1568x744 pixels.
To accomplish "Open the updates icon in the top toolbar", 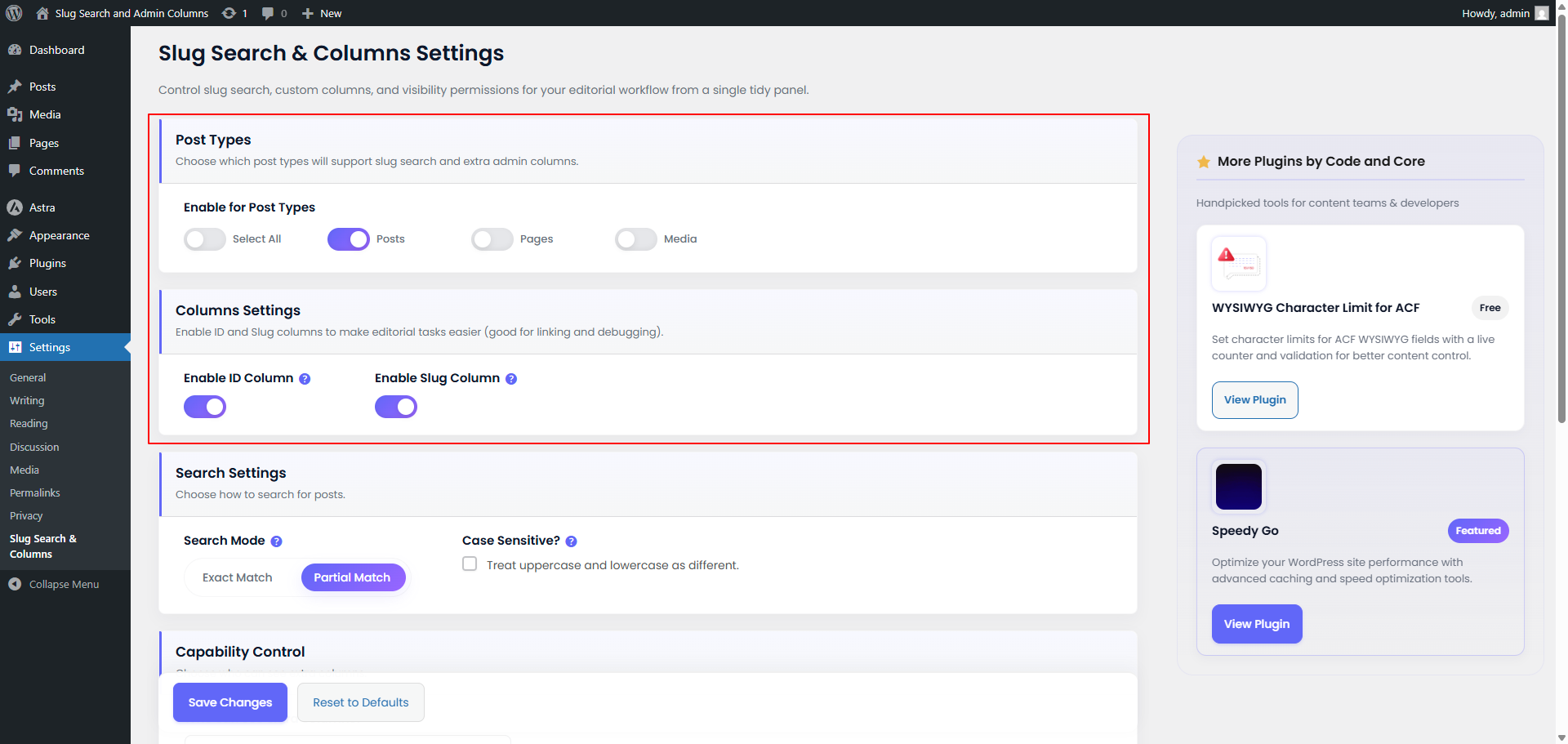I will pyautogui.click(x=229, y=12).
